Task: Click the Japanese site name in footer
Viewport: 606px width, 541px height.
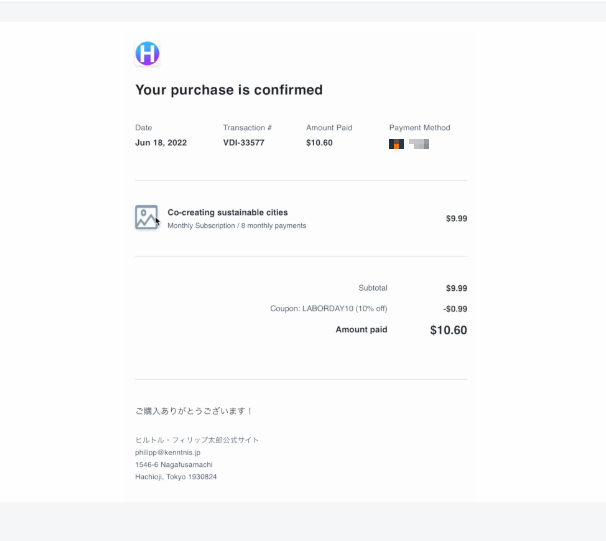Action: click(197, 440)
